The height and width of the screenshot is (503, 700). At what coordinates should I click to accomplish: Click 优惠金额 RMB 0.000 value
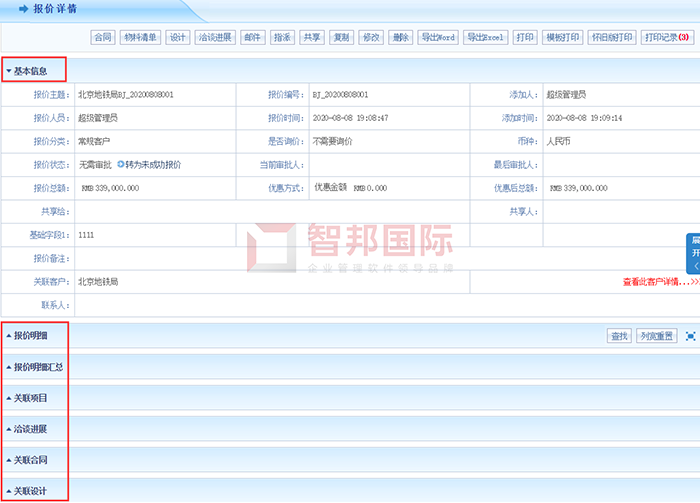pos(370,188)
